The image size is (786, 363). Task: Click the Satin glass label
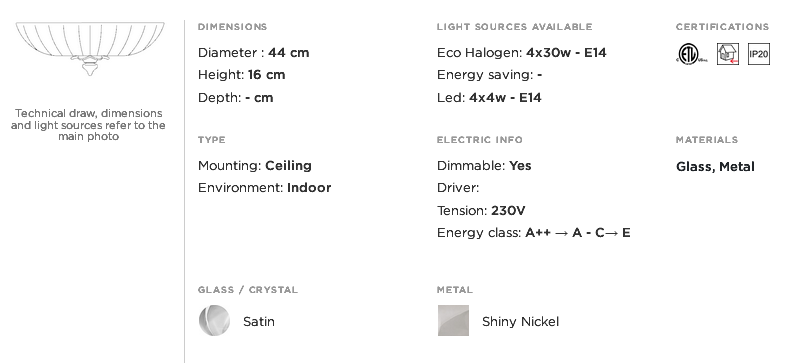(259, 321)
